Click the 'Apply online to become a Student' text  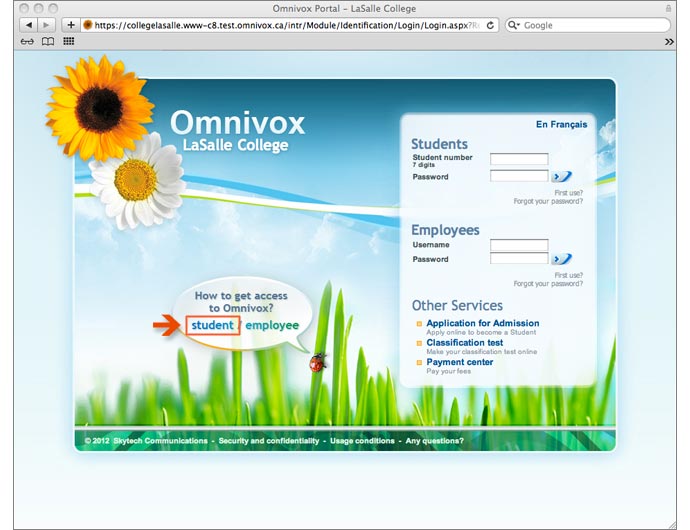[481, 332]
